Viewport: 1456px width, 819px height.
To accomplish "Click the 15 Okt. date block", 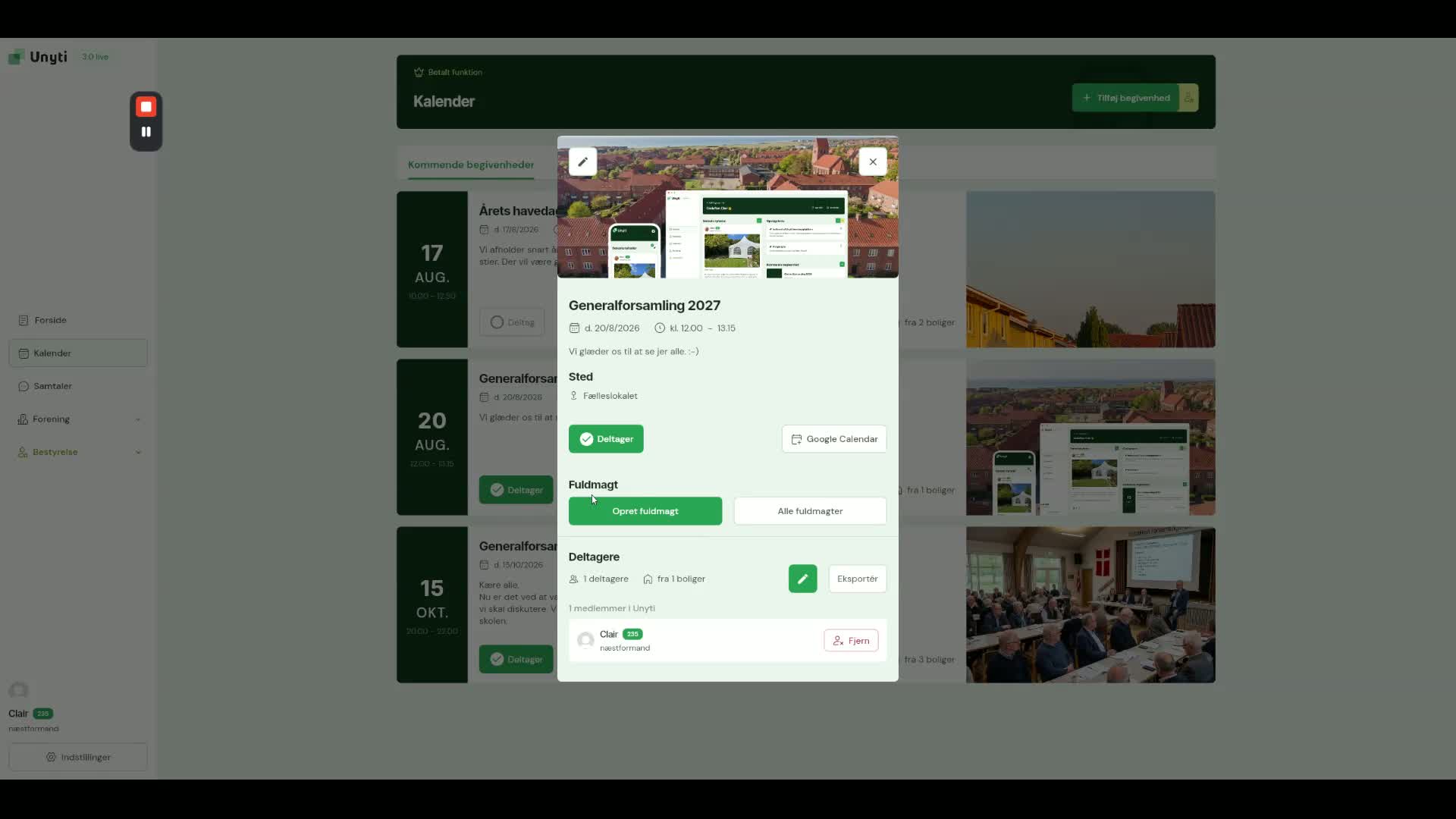I will pos(432,604).
